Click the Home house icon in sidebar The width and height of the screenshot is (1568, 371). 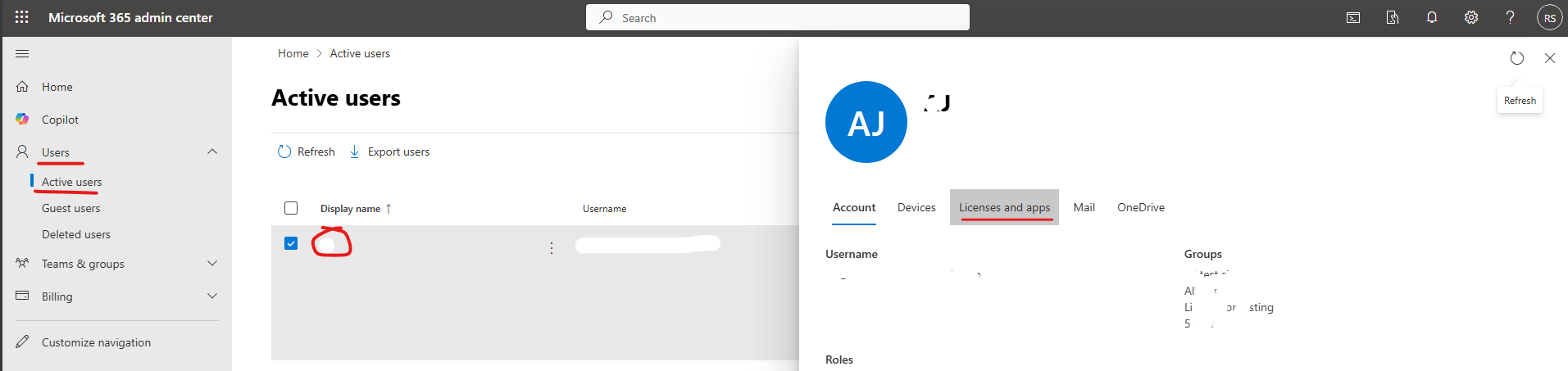(x=22, y=86)
